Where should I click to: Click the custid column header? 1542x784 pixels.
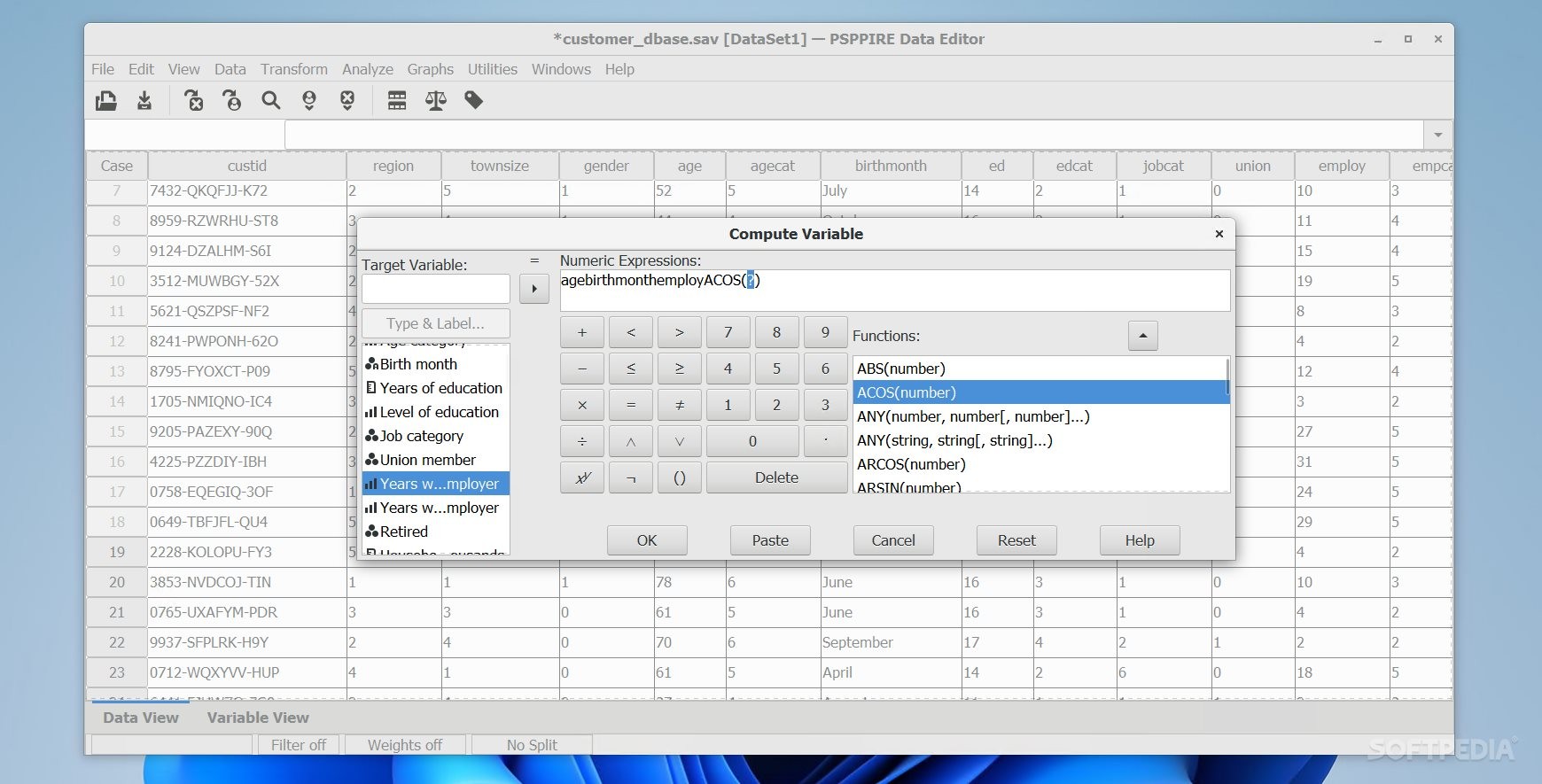click(246, 166)
